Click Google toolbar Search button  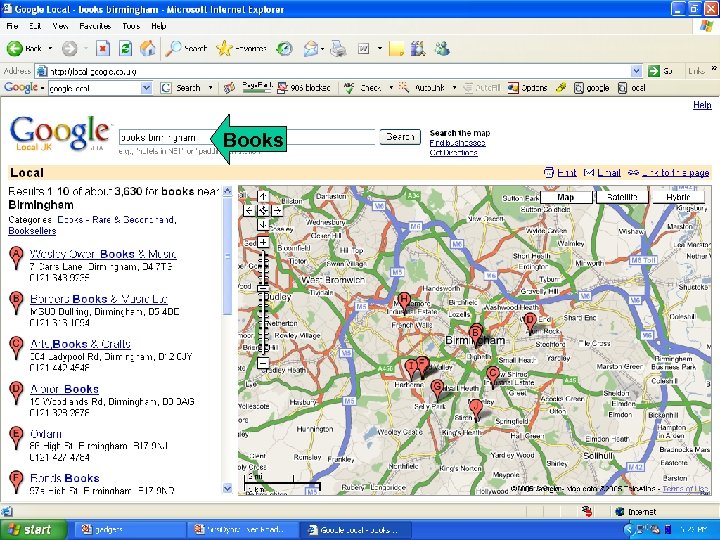pos(181,88)
